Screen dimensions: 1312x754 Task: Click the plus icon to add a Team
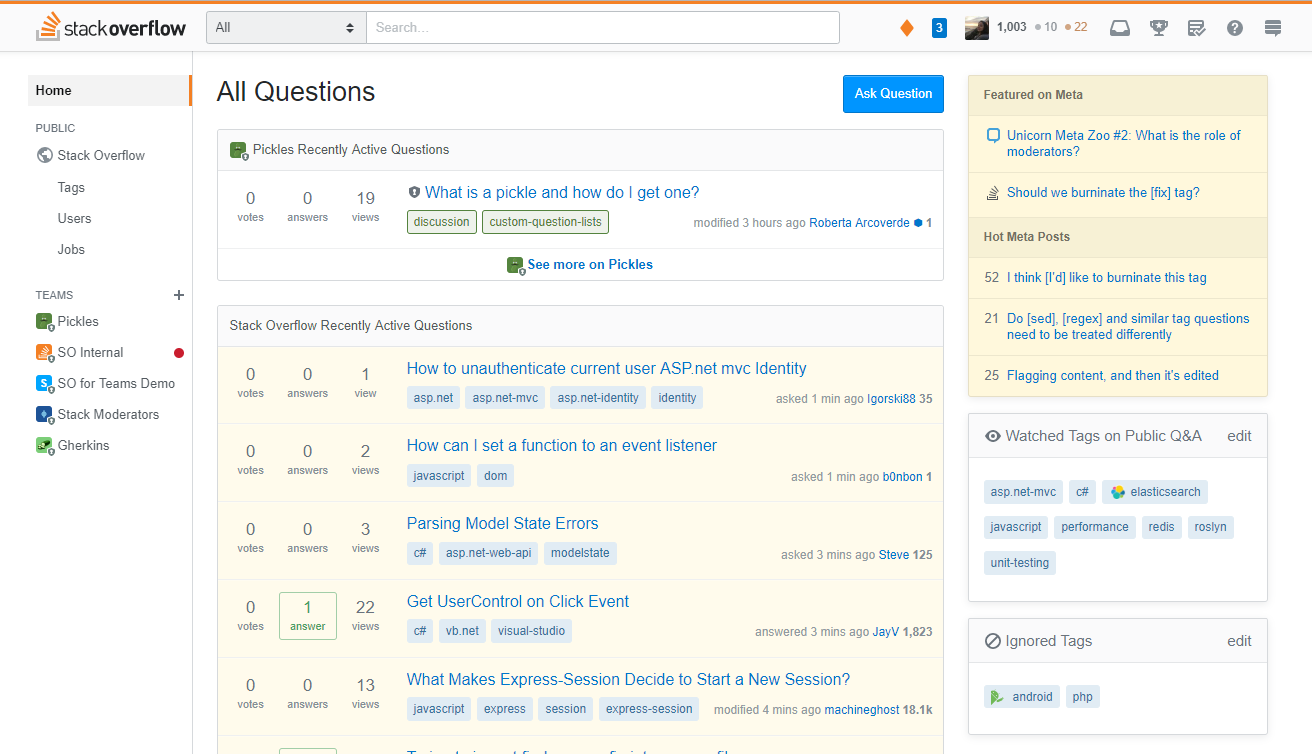[x=179, y=295]
